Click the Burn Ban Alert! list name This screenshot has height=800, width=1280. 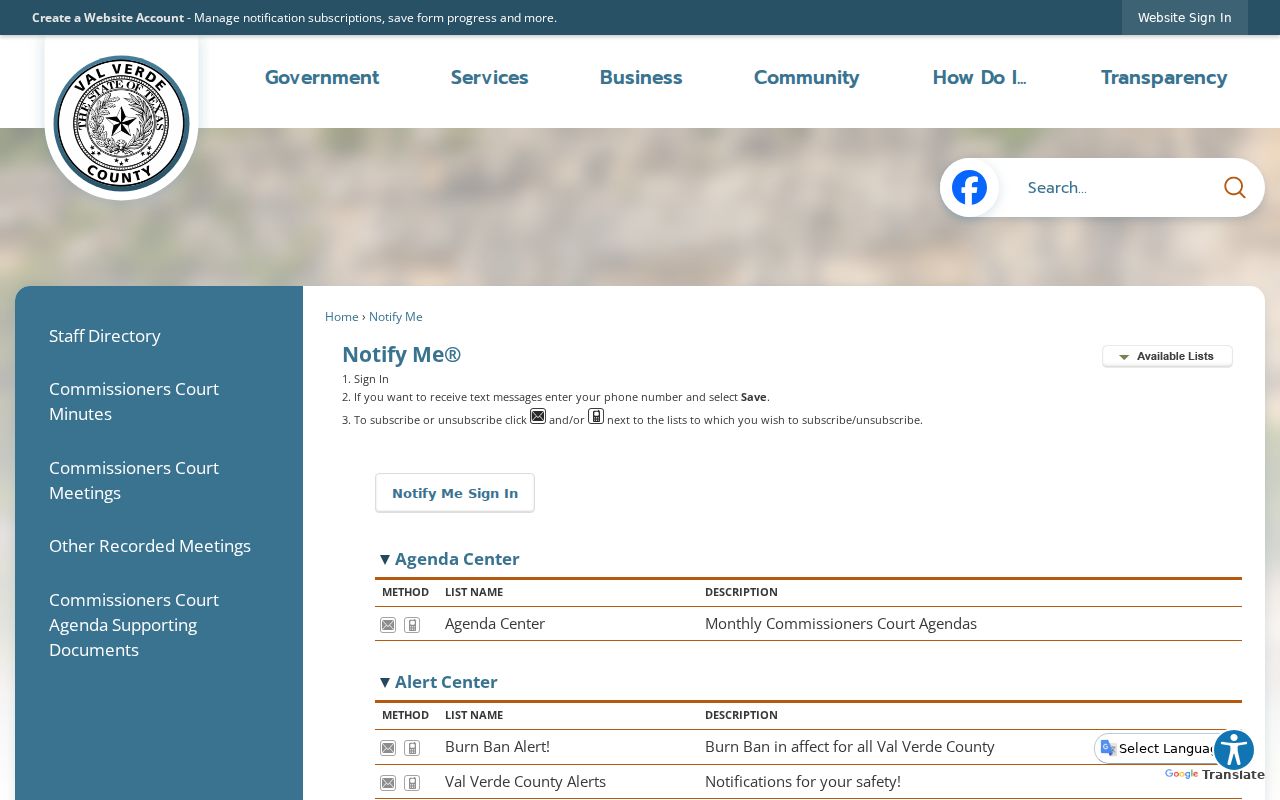coord(497,747)
